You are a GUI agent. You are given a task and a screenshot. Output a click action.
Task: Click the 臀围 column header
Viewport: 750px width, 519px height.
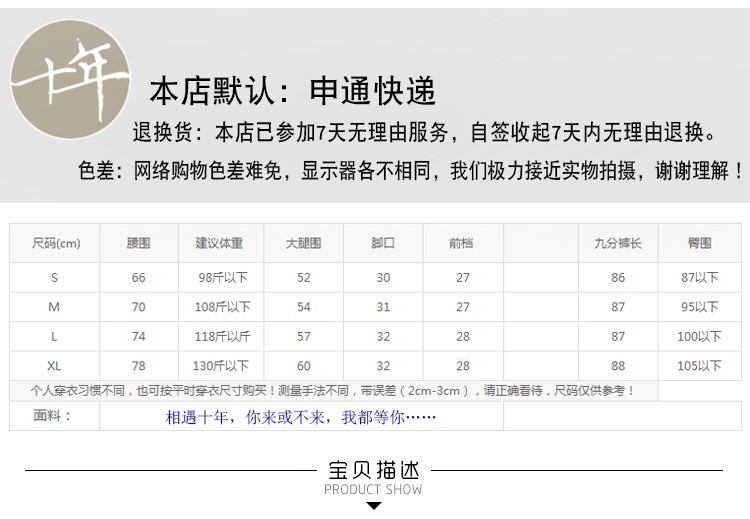(x=699, y=243)
